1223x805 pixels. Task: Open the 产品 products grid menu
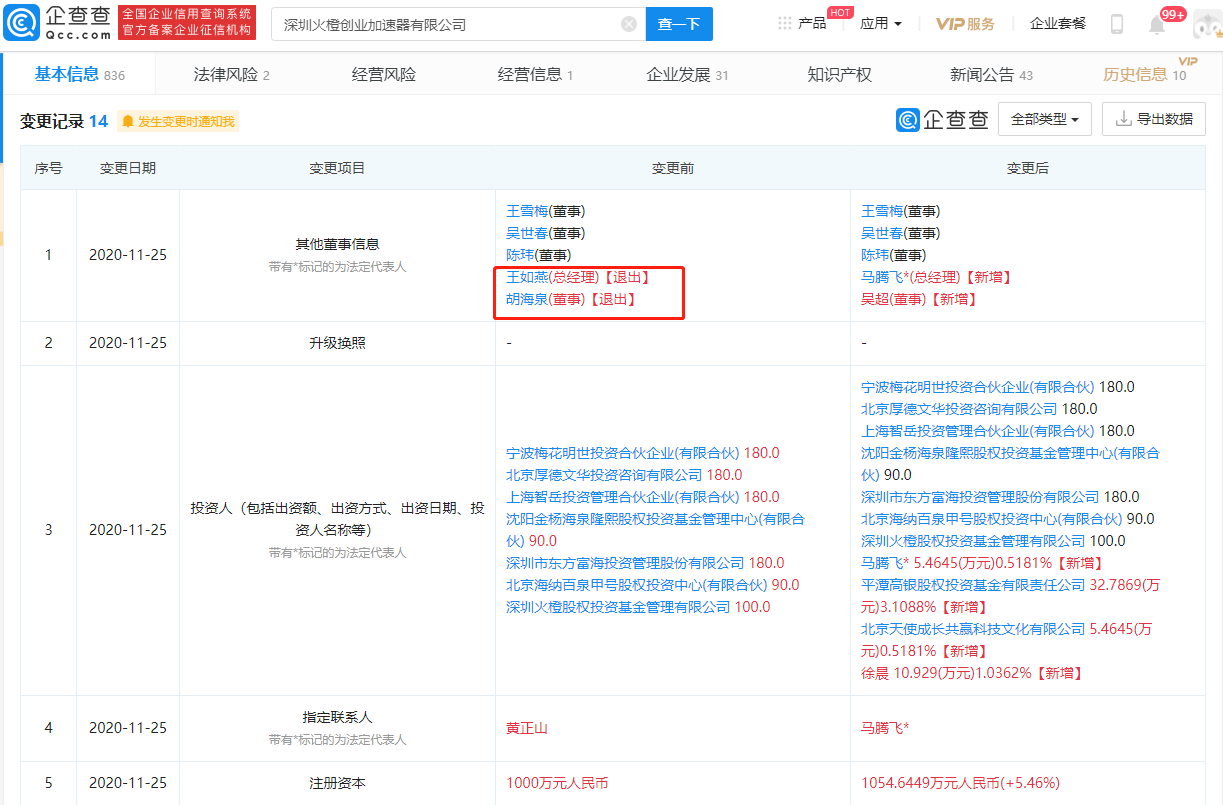pyautogui.click(x=802, y=23)
